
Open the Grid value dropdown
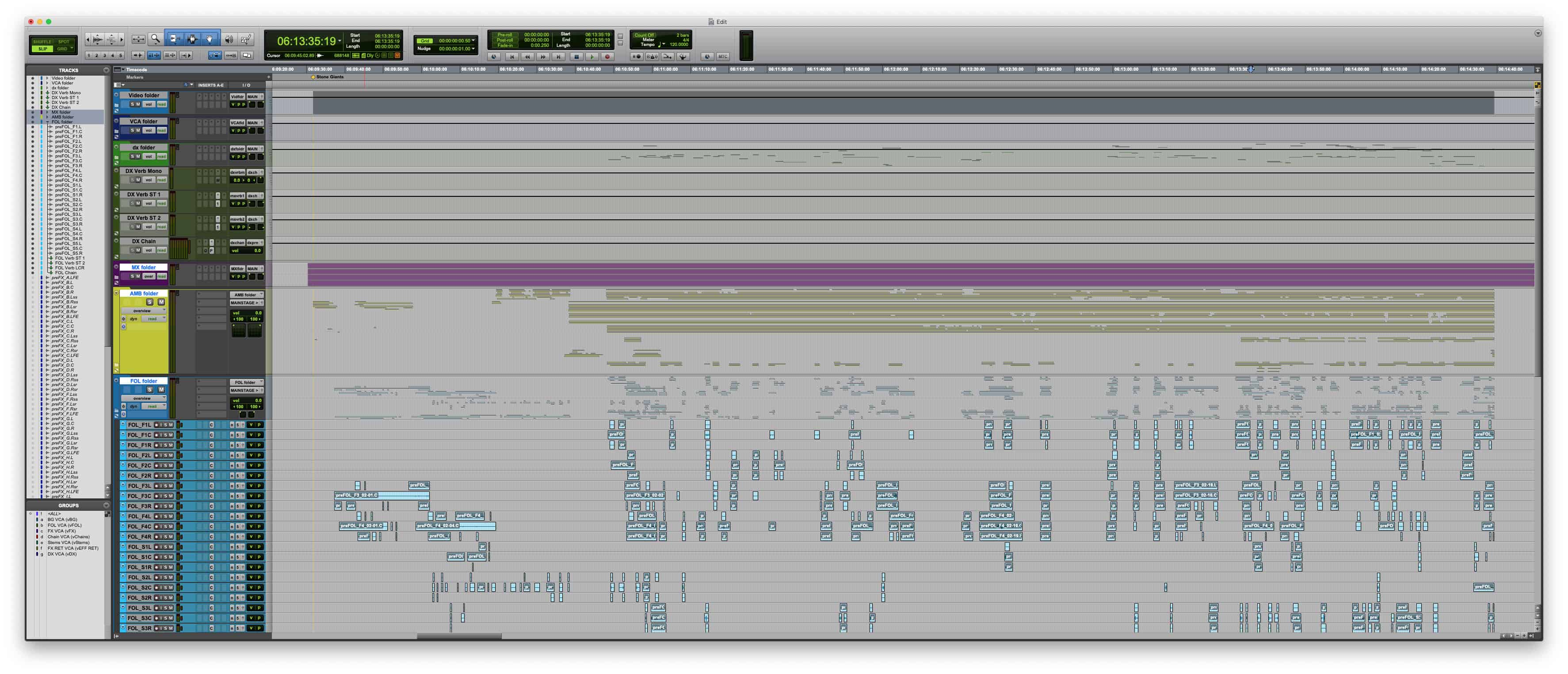point(473,40)
